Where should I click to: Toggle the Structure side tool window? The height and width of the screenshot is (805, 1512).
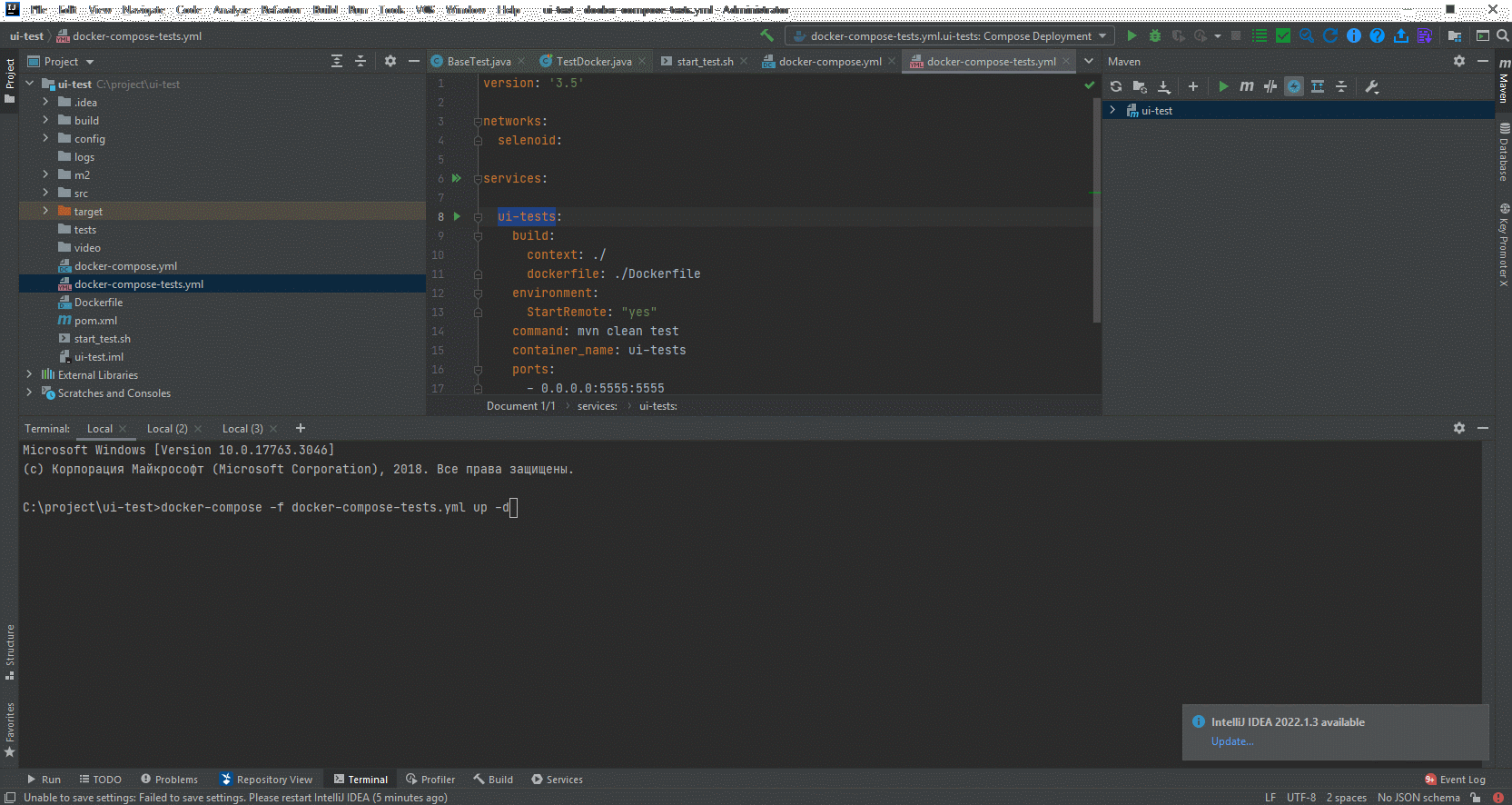[x=10, y=651]
